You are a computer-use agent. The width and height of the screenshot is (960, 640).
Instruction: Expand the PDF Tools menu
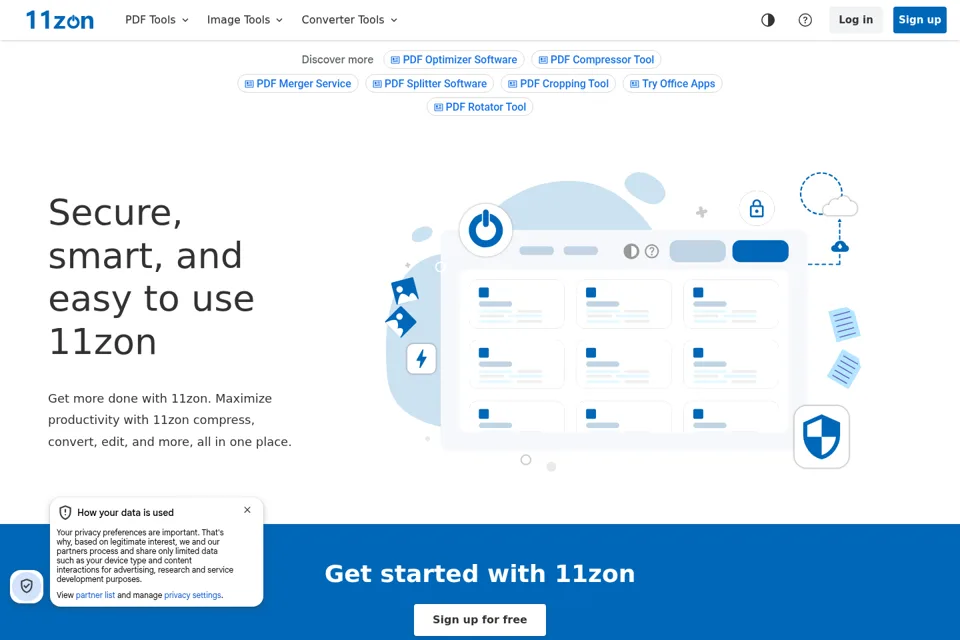coord(157,20)
